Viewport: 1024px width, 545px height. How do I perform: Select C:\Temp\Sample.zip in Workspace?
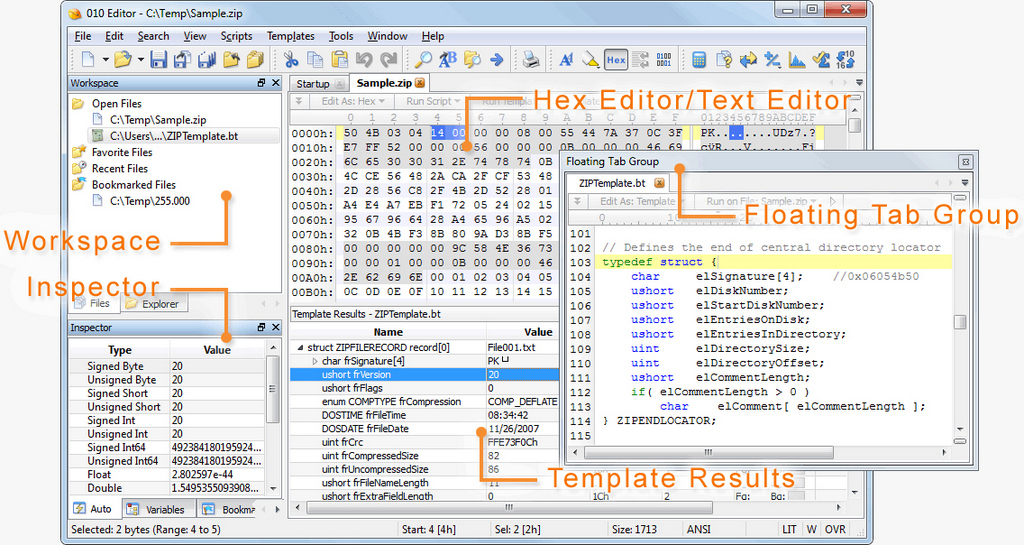(158, 119)
